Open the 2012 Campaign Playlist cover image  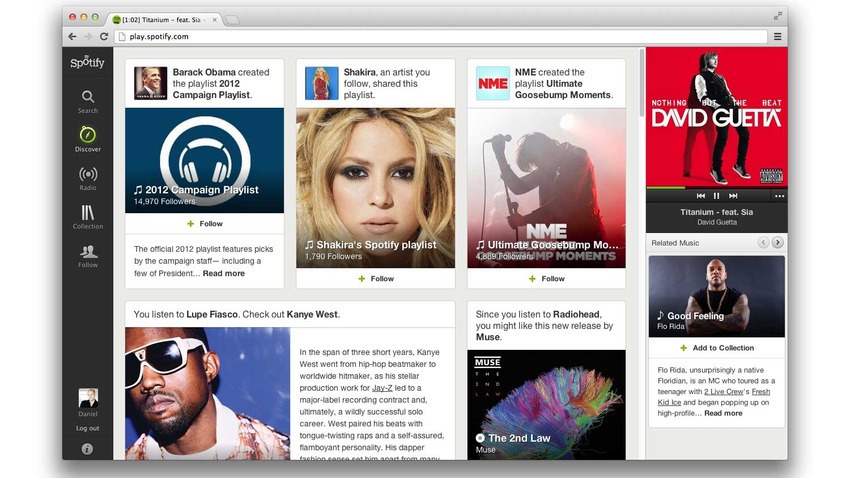click(204, 160)
